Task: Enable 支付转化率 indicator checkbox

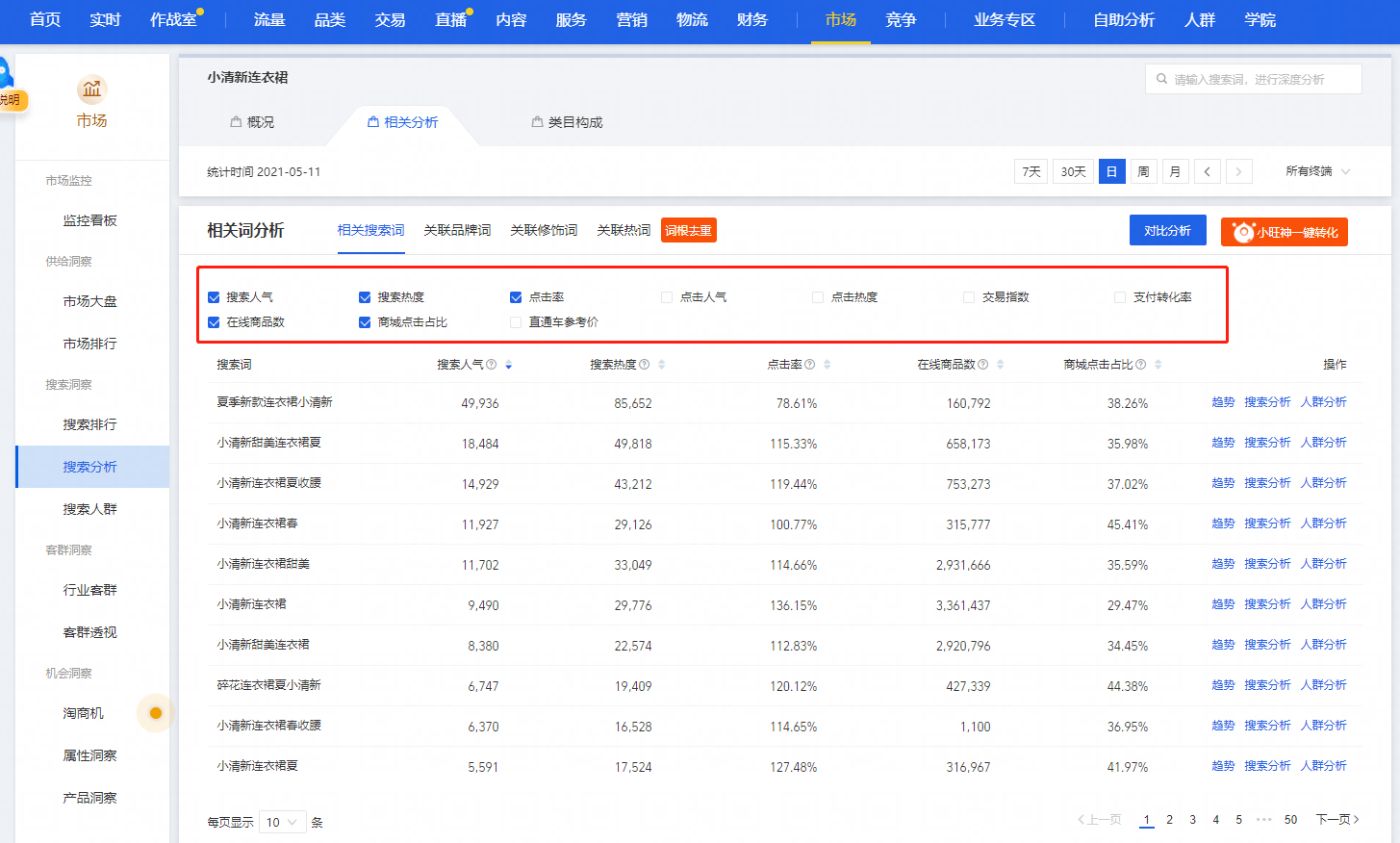Action: tap(1120, 297)
